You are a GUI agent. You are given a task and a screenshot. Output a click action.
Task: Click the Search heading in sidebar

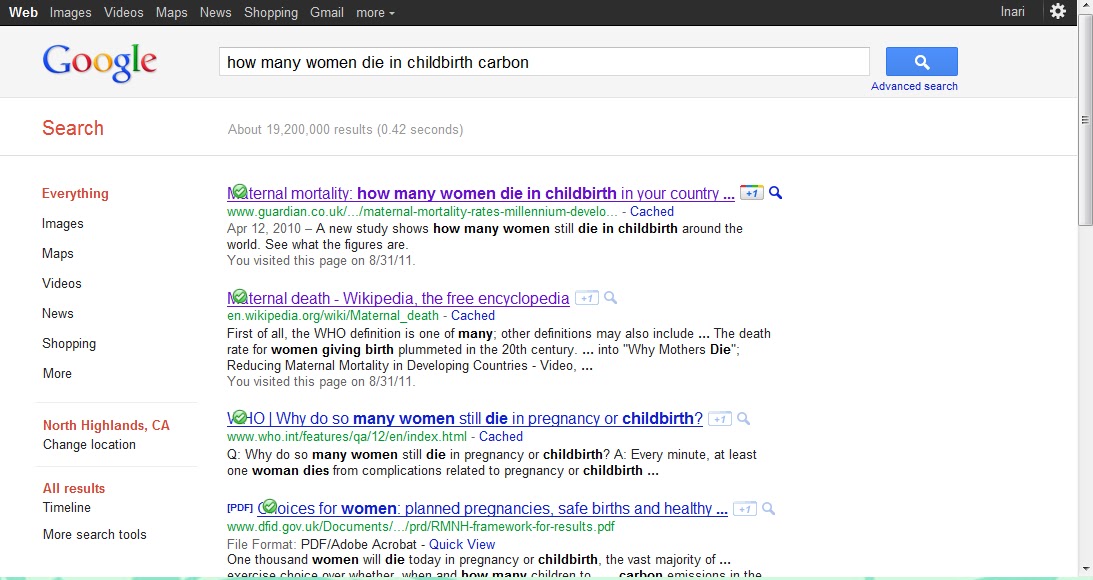pyautogui.click(x=72, y=128)
